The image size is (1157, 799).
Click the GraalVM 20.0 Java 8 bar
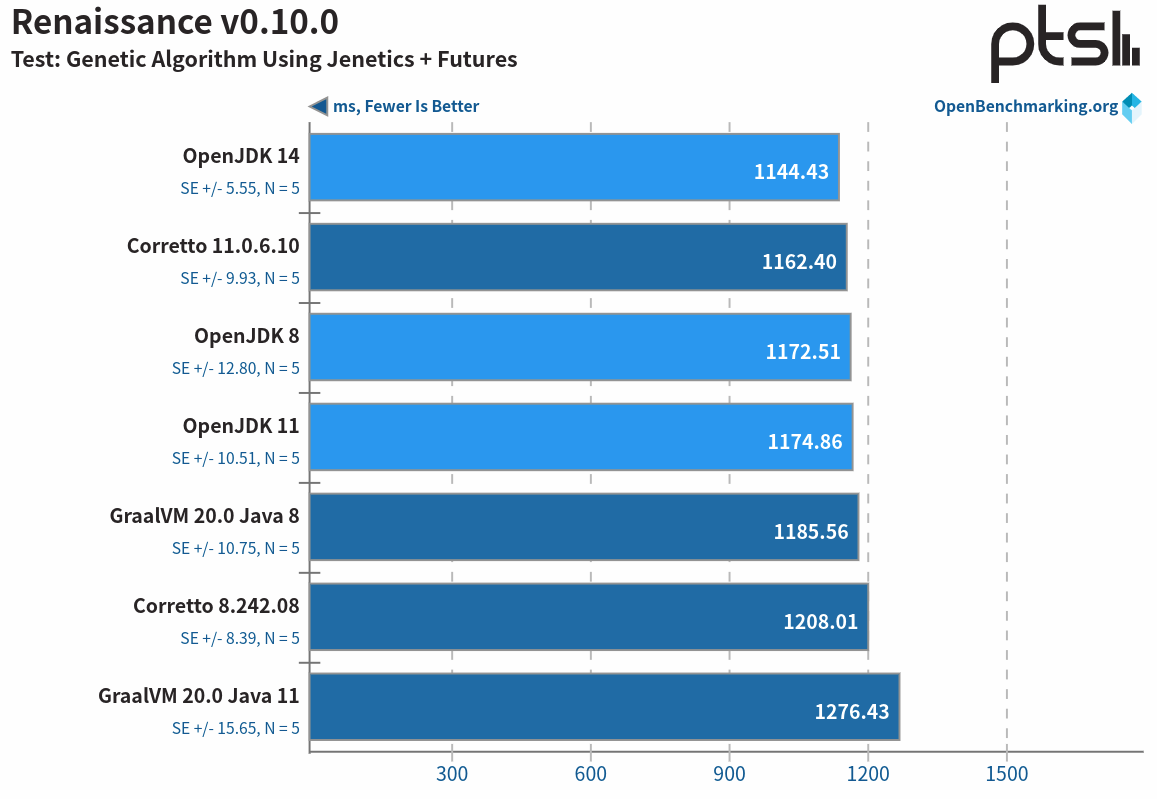coord(583,527)
